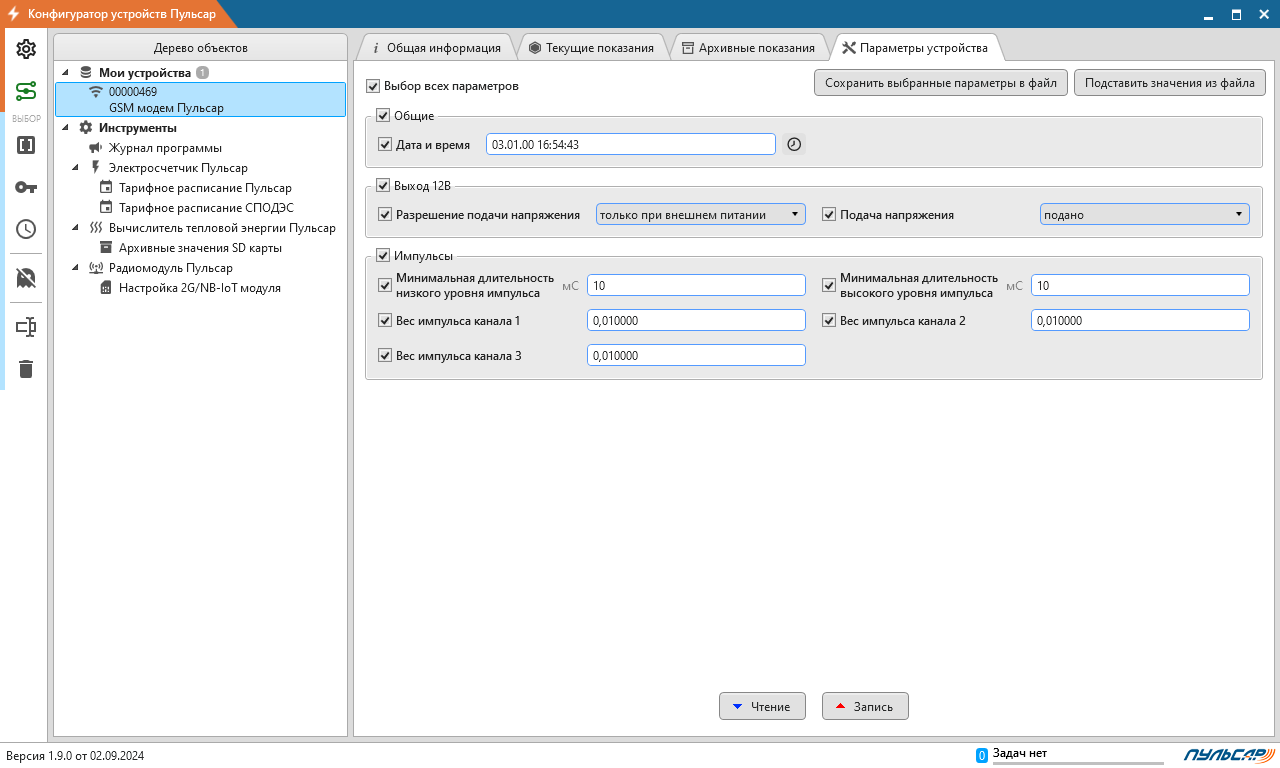
Task: Click calendar icon of Тарифное расписание Пульсар
Action: click(x=106, y=188)
